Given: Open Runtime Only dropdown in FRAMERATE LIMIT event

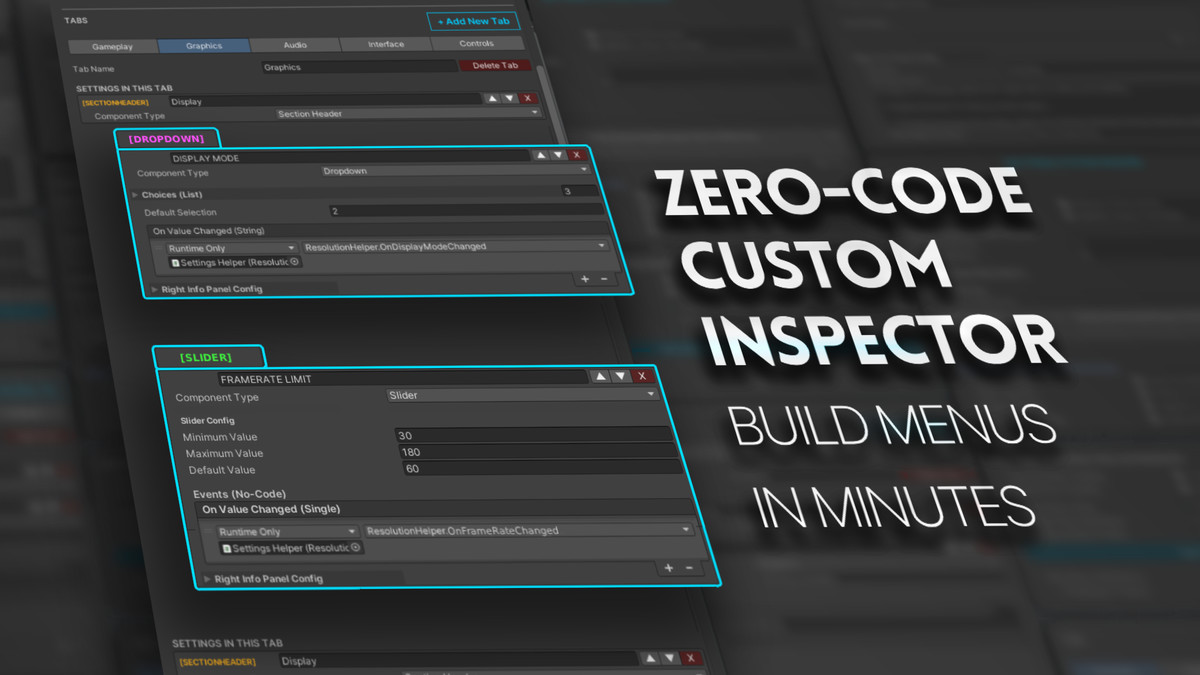Looking at the screenshot, I should tap(286, 532).
